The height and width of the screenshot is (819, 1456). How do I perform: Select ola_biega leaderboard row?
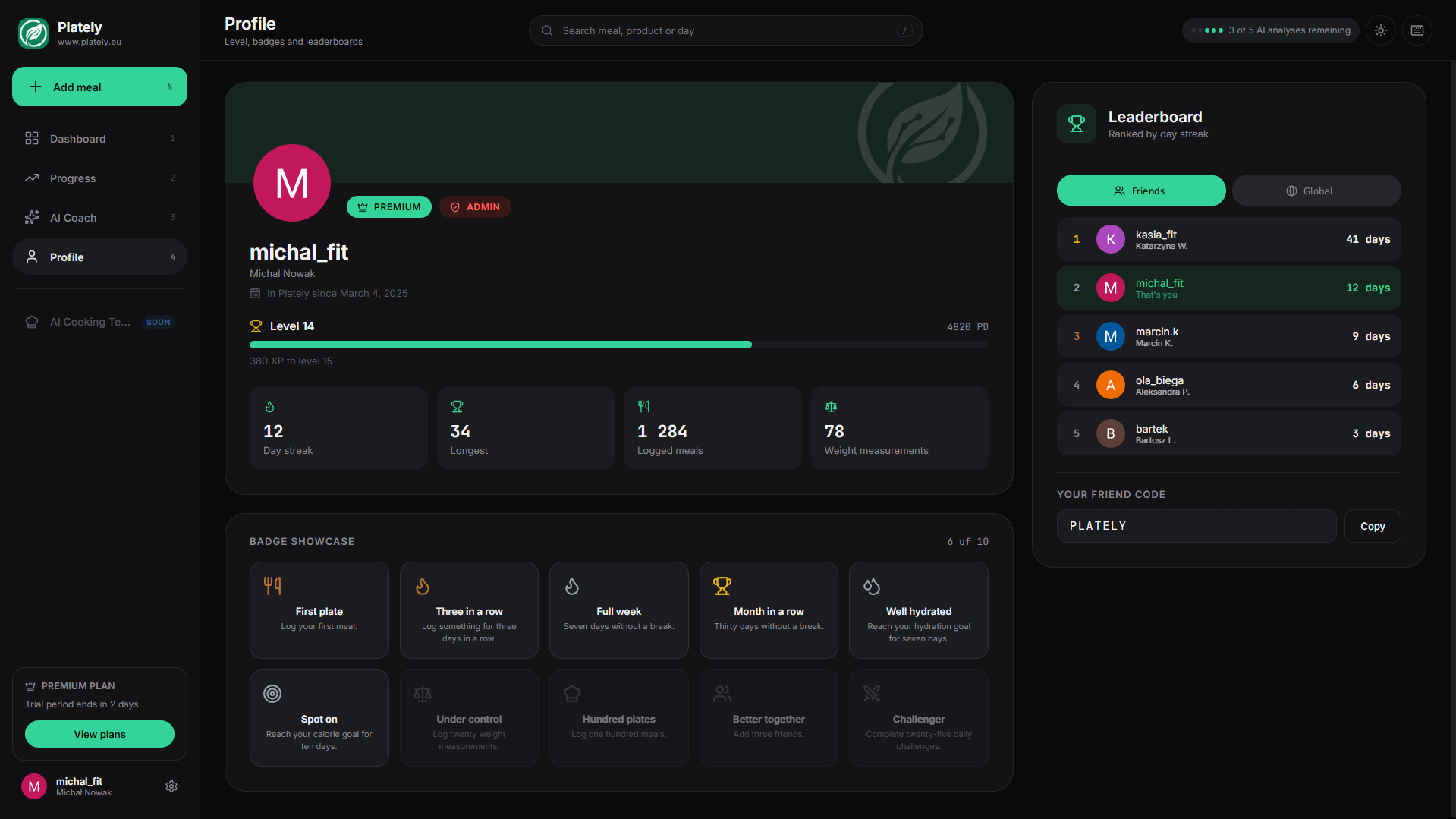pyautogui.click(x=1229, y=385)
